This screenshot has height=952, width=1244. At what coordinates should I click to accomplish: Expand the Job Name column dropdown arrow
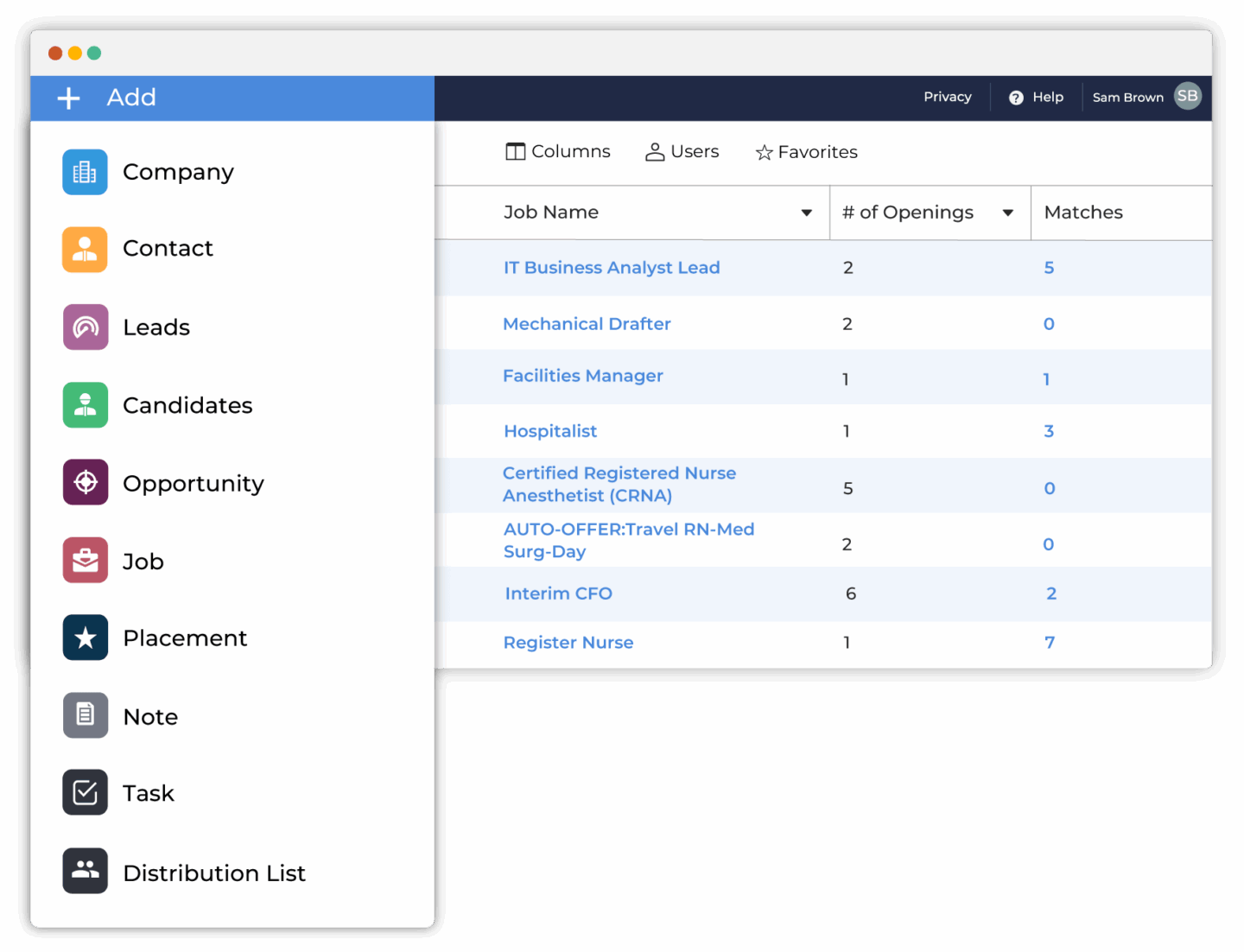807,213
